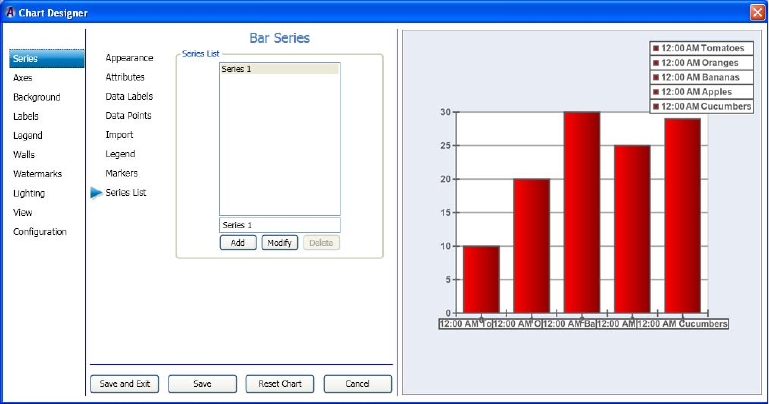Select the Series List sub-item
Image resolution: width=769 pixels, height=404 pixels.
[126, 193]
